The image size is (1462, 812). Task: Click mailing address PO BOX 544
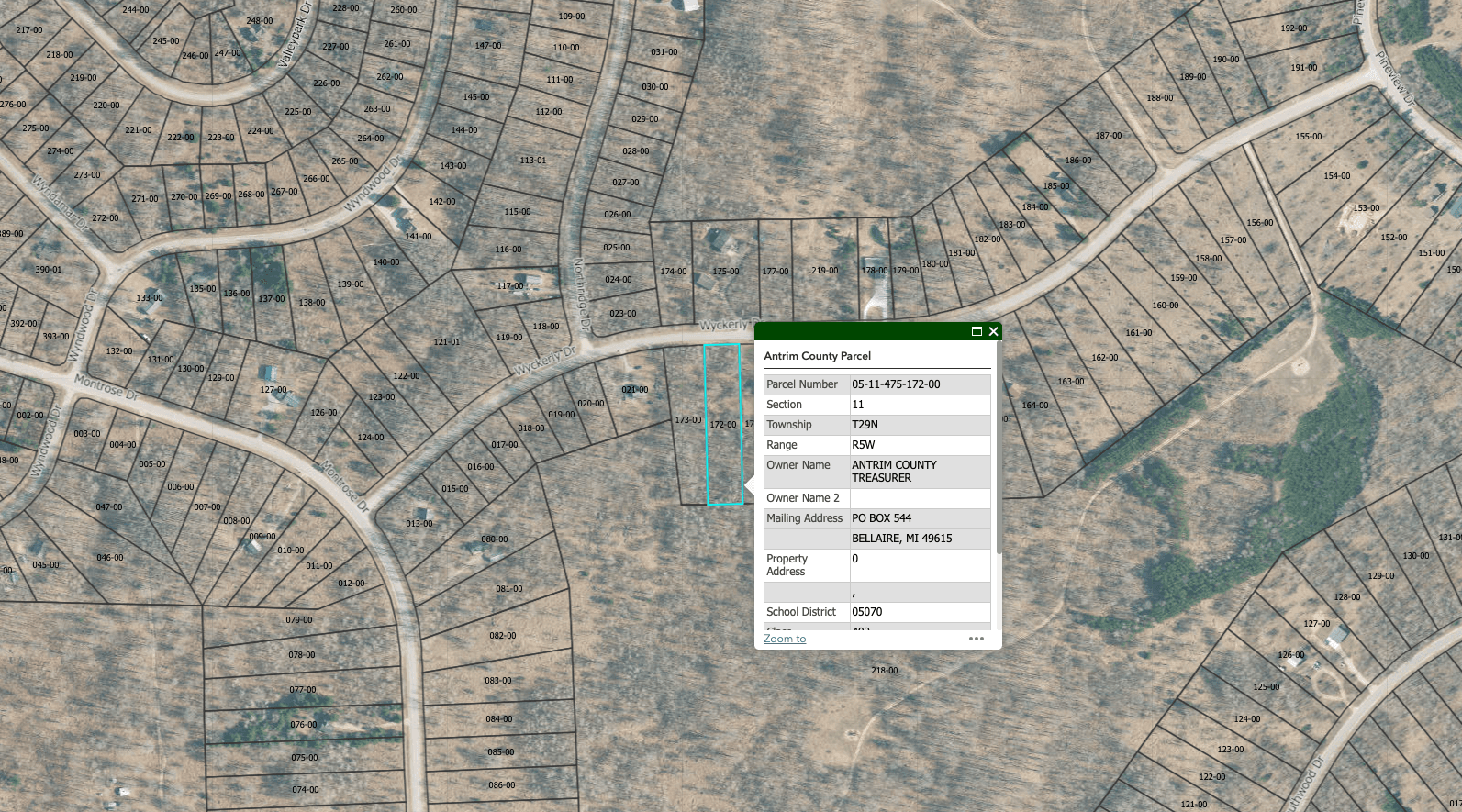(x=881, y=518)
